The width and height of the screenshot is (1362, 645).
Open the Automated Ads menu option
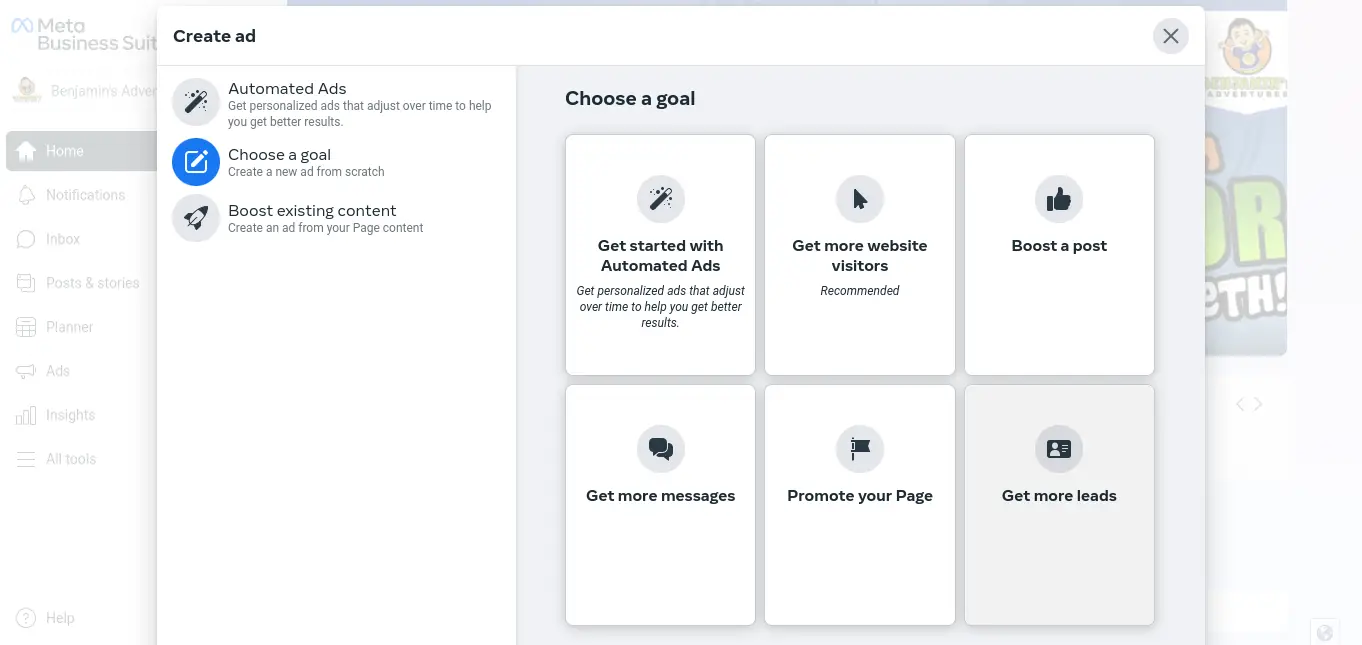287,89
